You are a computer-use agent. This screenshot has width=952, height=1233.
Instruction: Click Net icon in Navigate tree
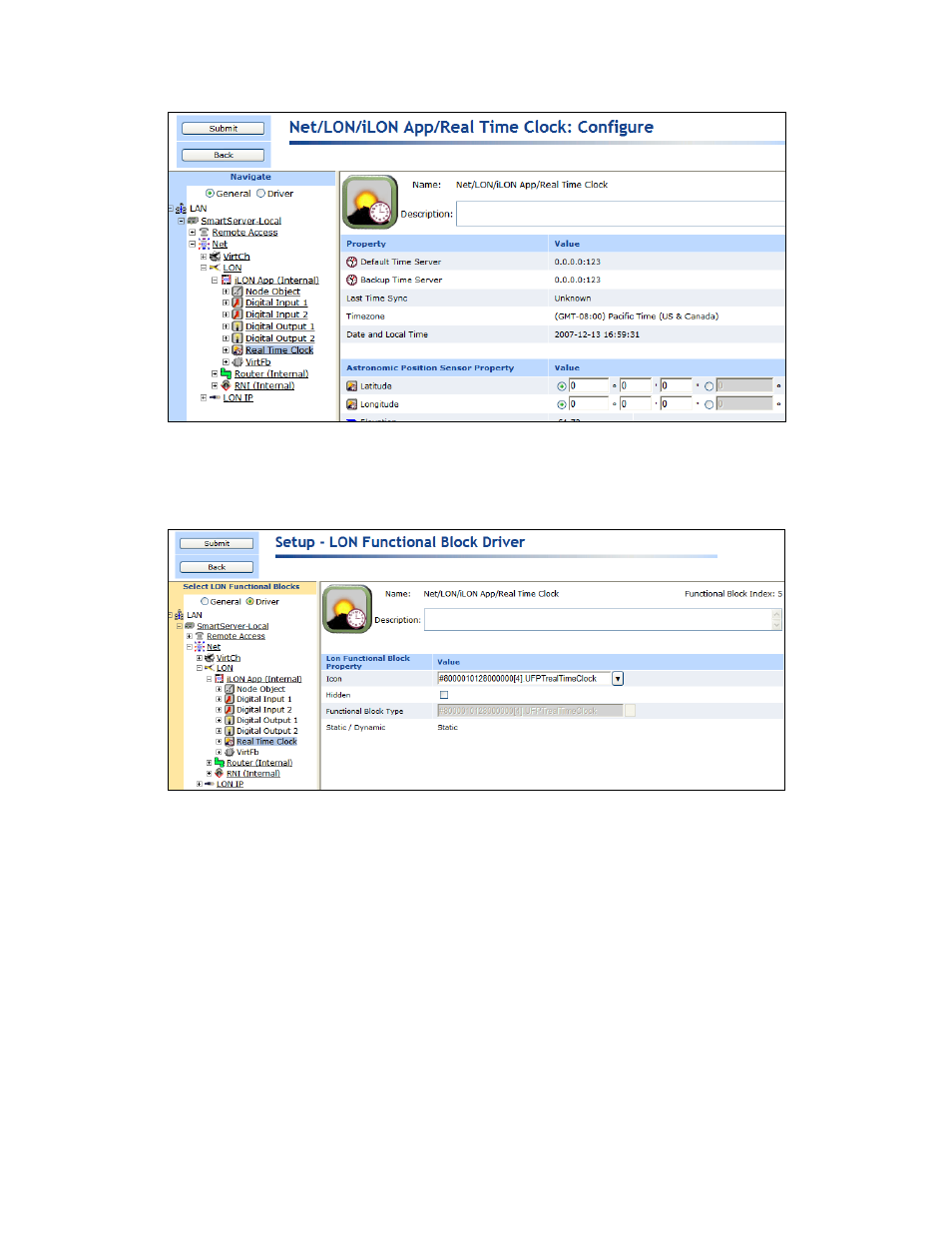click(x=204, y=244)
